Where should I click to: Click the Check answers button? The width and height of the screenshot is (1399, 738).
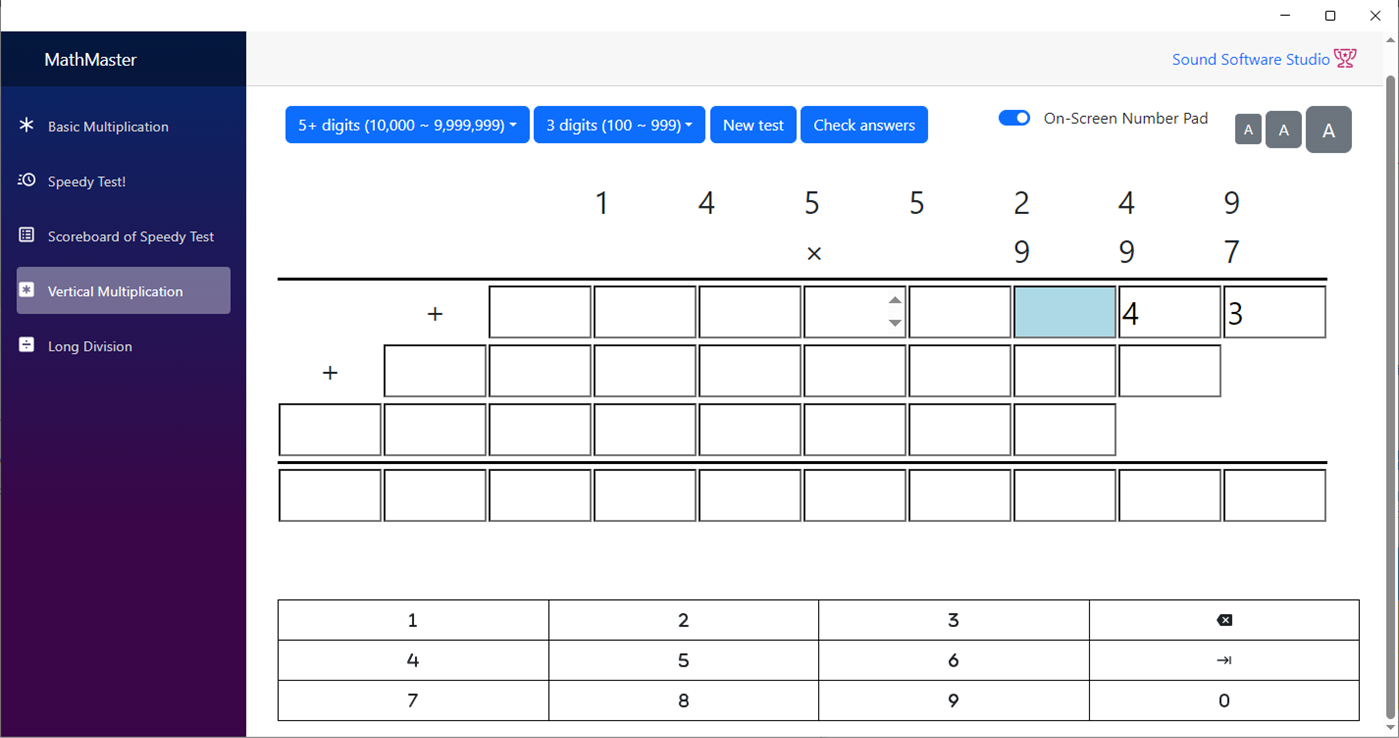click(x=864, y=125)
